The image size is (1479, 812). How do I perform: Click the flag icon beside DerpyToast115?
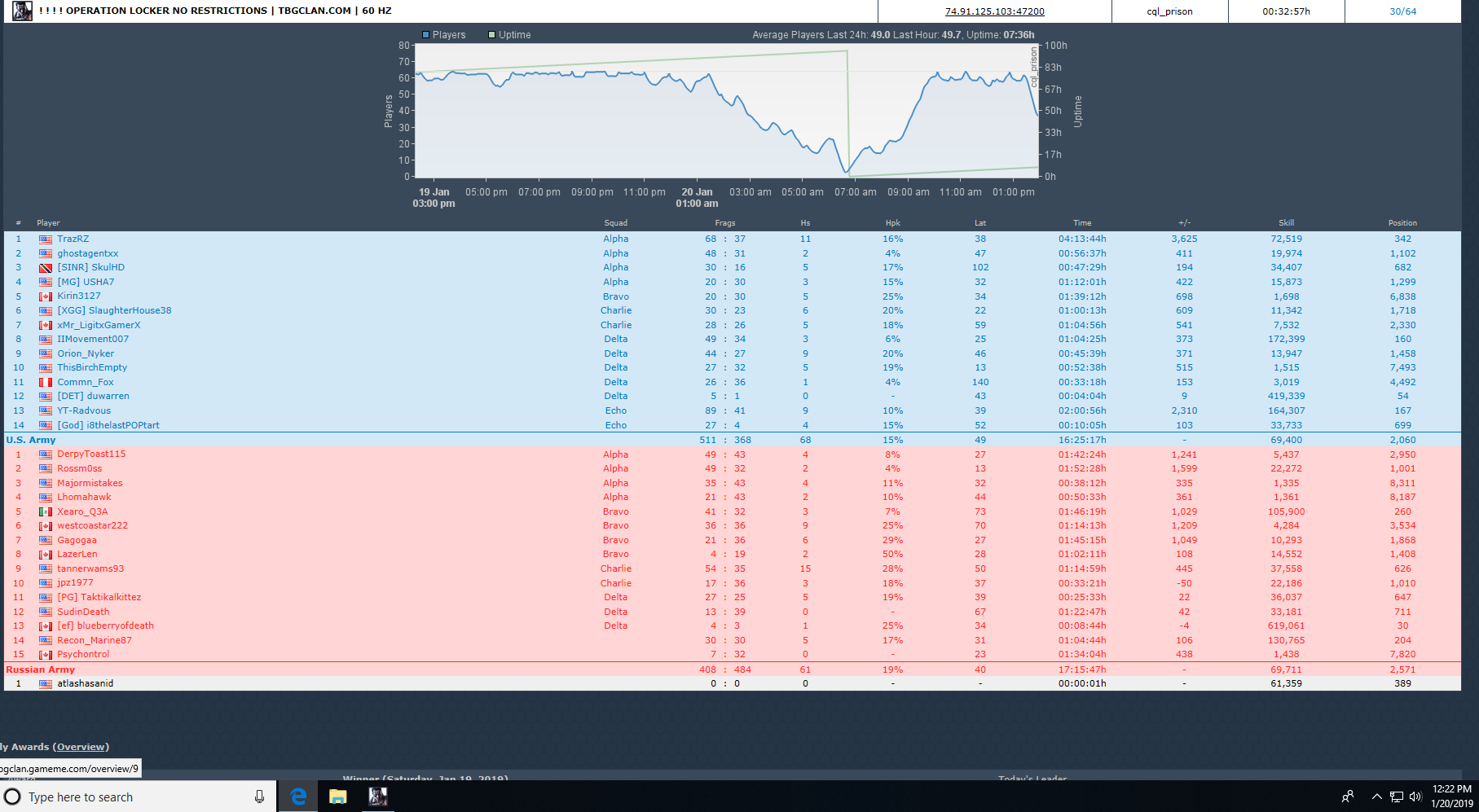pos(46,454)
